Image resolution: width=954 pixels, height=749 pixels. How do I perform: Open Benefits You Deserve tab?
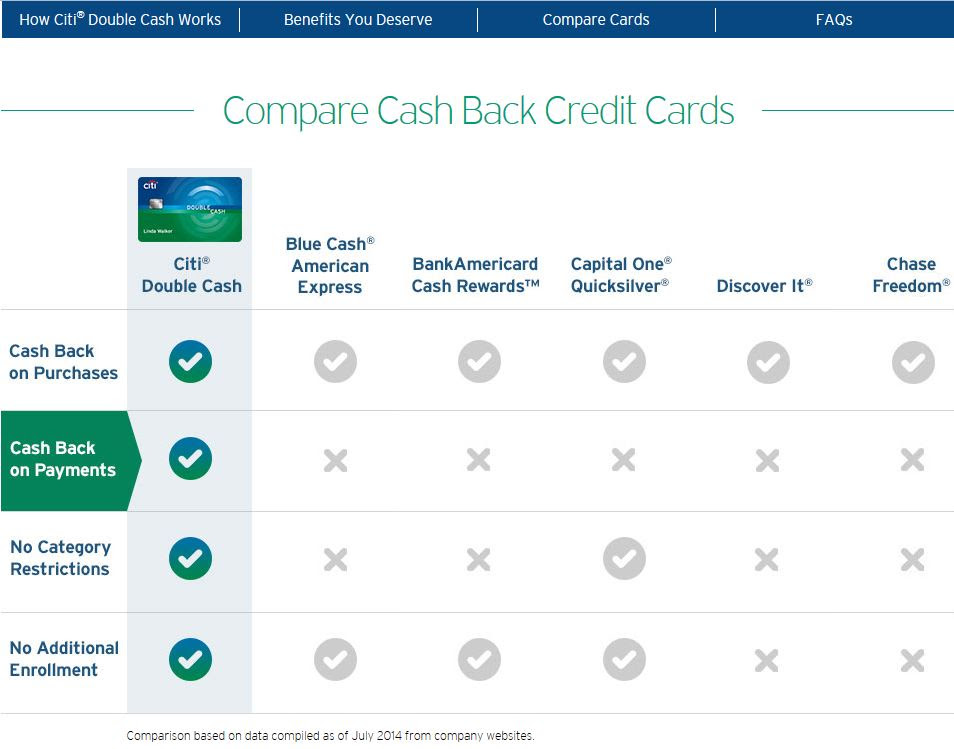tap(358, 19)
